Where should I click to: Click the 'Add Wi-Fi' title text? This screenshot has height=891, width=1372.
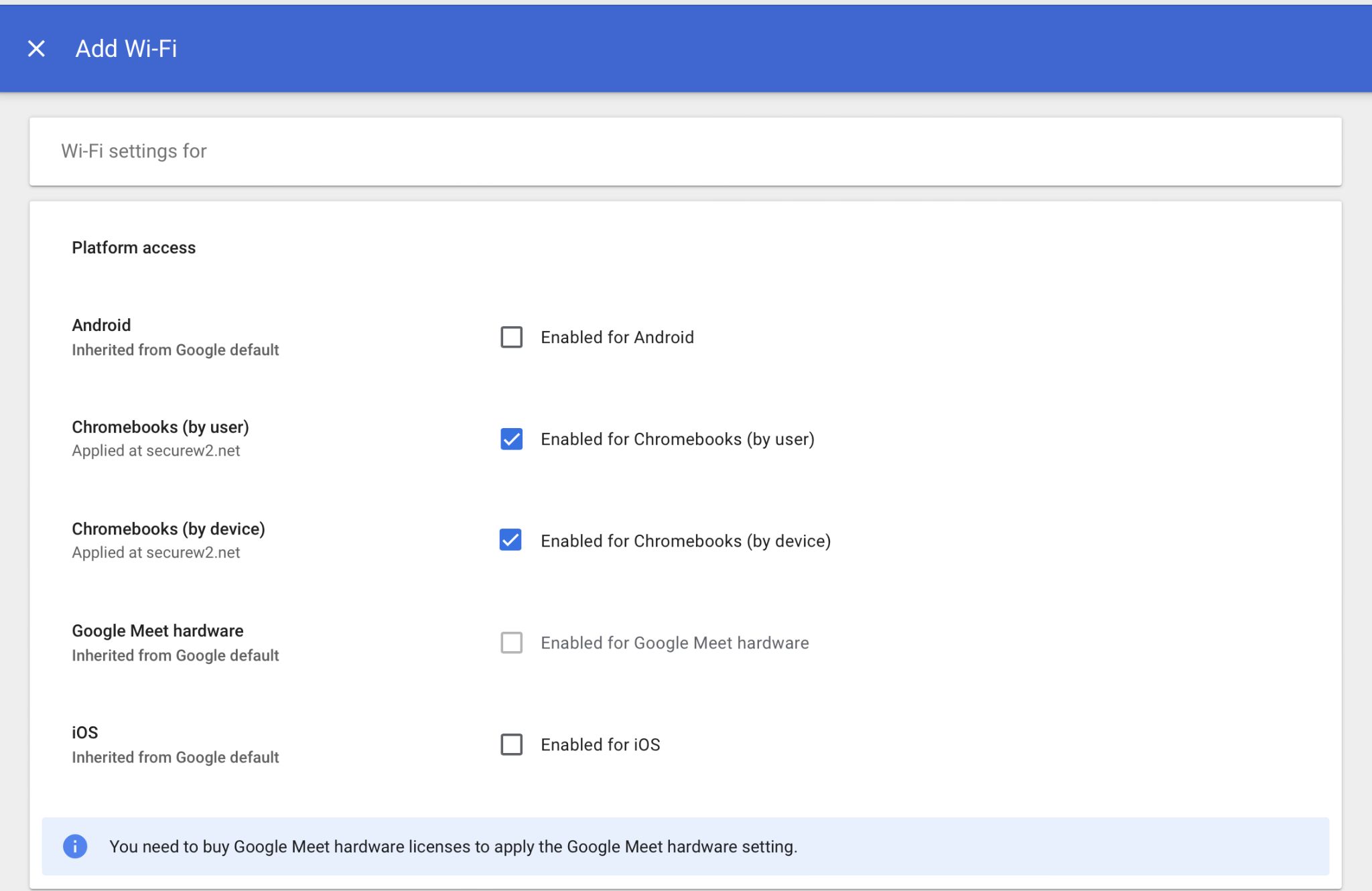[126, 48]
